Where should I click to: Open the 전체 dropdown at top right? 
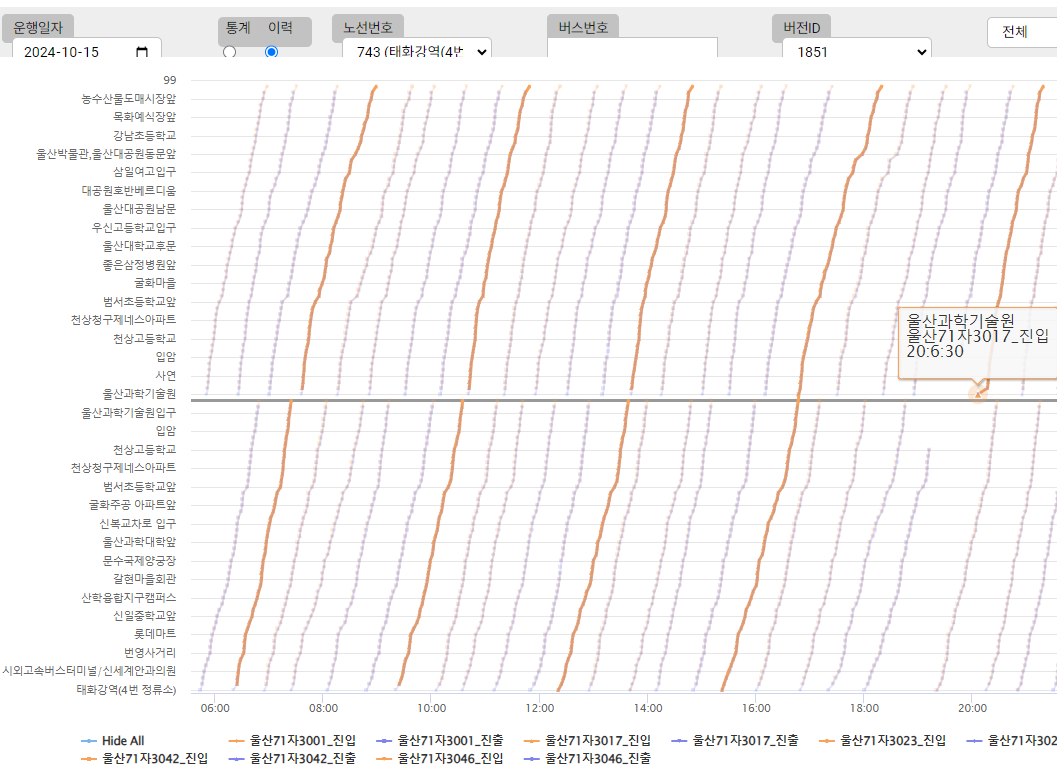[x=1022, y=32]
